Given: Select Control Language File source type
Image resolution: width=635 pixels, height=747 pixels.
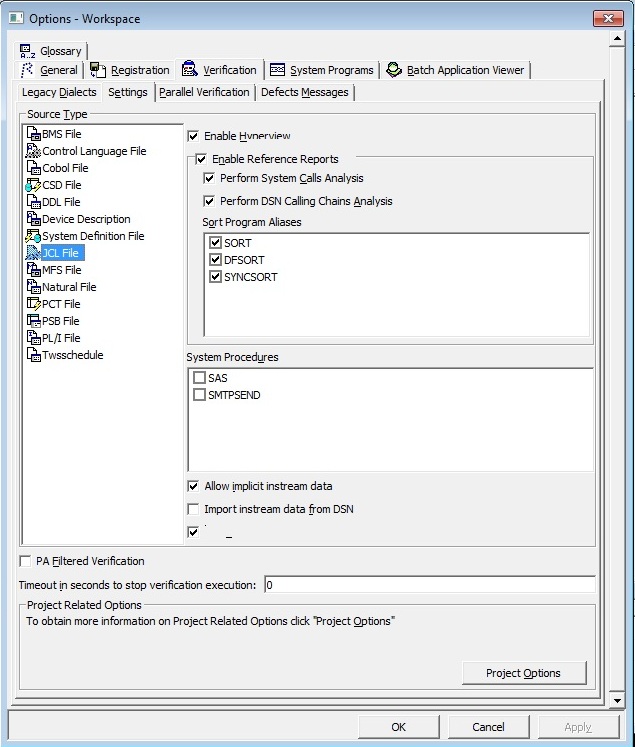Looking at the screenshot, I should click(x=94, y=151).
